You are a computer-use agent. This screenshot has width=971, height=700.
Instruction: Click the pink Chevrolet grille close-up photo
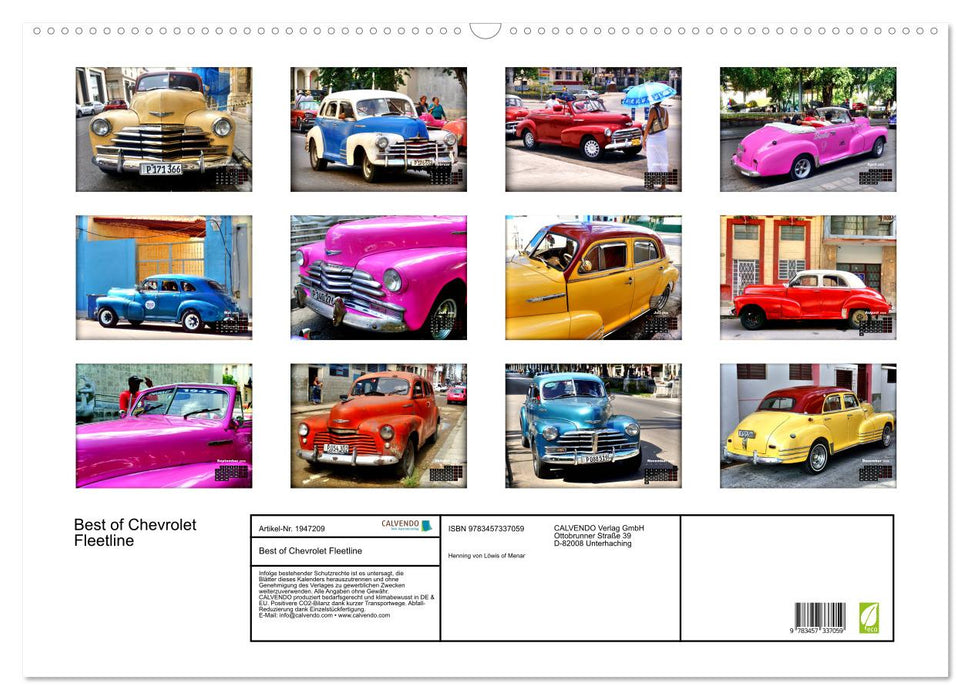(379, 277)
